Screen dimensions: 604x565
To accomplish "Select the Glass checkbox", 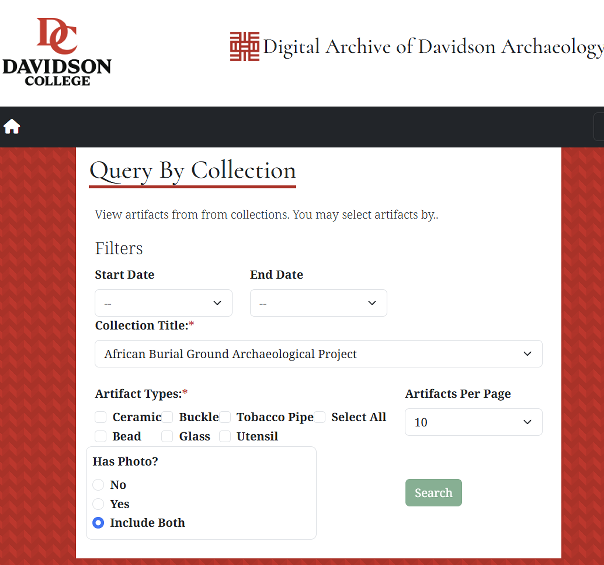I will (168, 436).
